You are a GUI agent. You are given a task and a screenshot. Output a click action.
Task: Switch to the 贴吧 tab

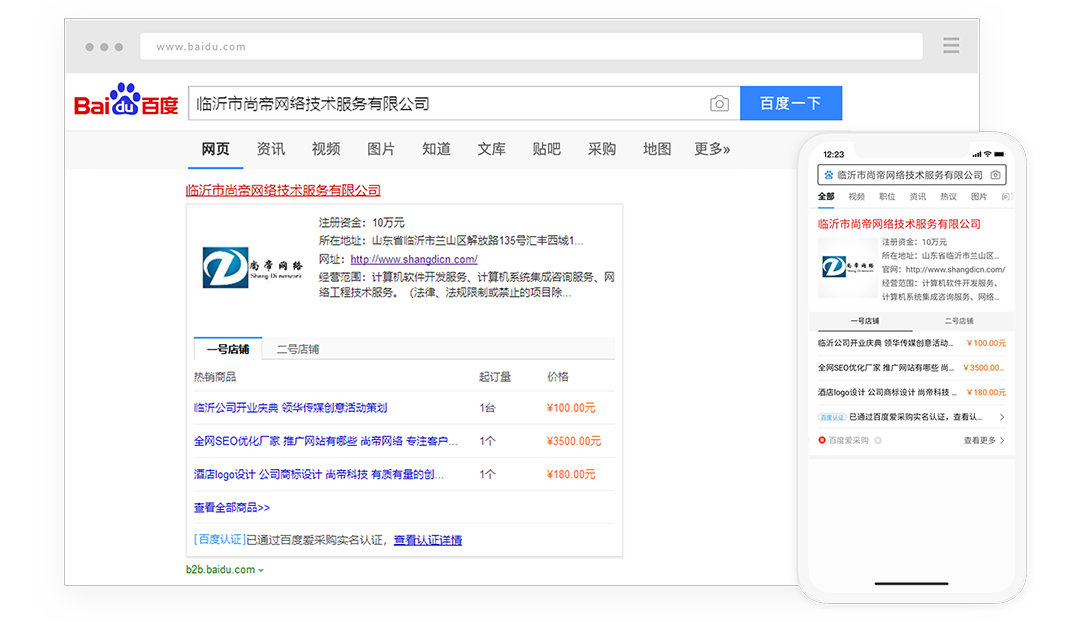pyautogui.click(x=547, y=149)
